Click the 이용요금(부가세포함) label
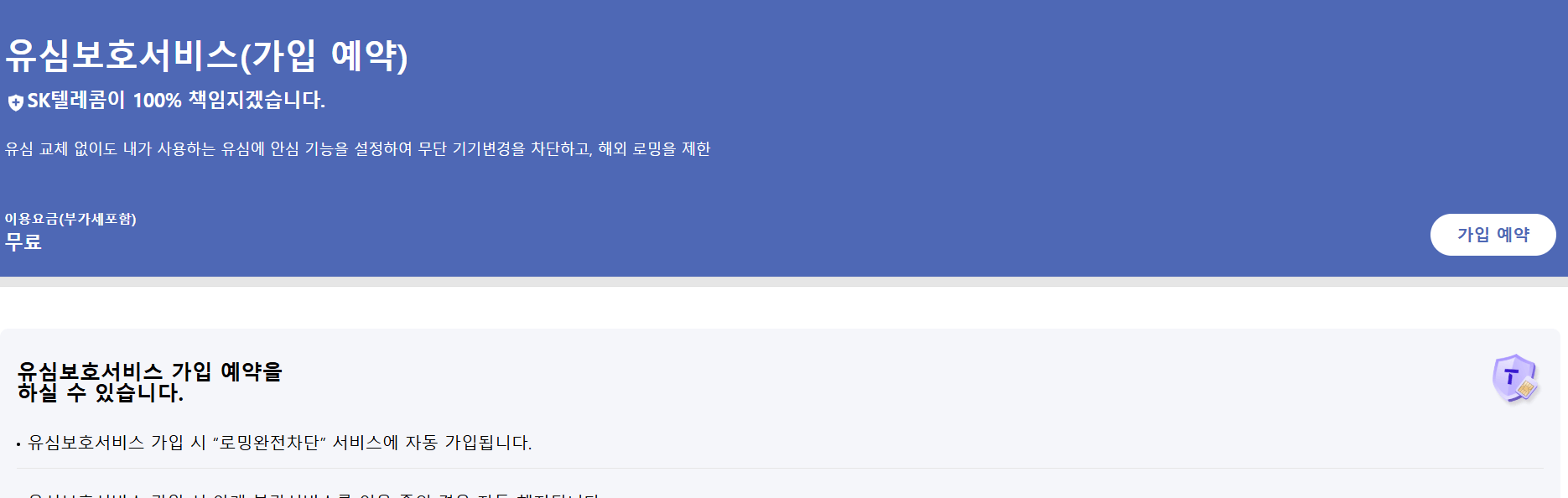This screenshot has height=498, width=1568. pos(70,219)
